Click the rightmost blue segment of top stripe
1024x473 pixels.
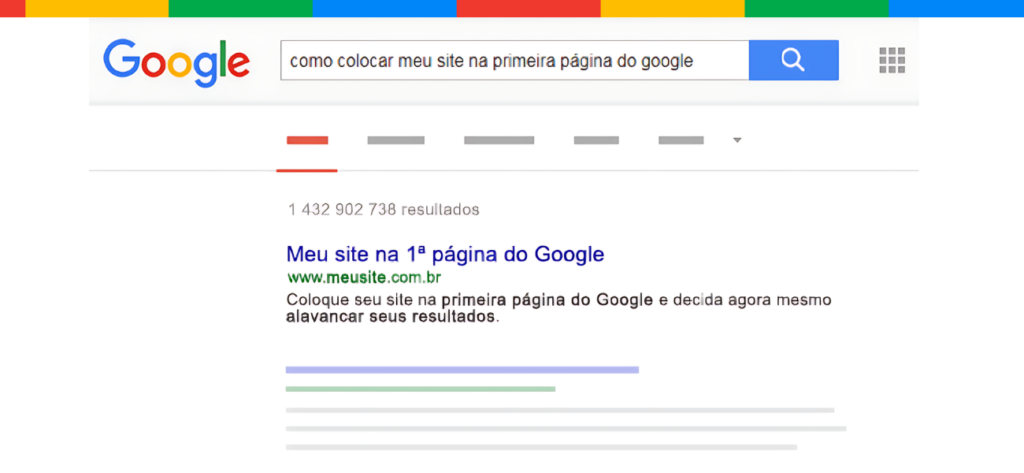pos(956,8)
